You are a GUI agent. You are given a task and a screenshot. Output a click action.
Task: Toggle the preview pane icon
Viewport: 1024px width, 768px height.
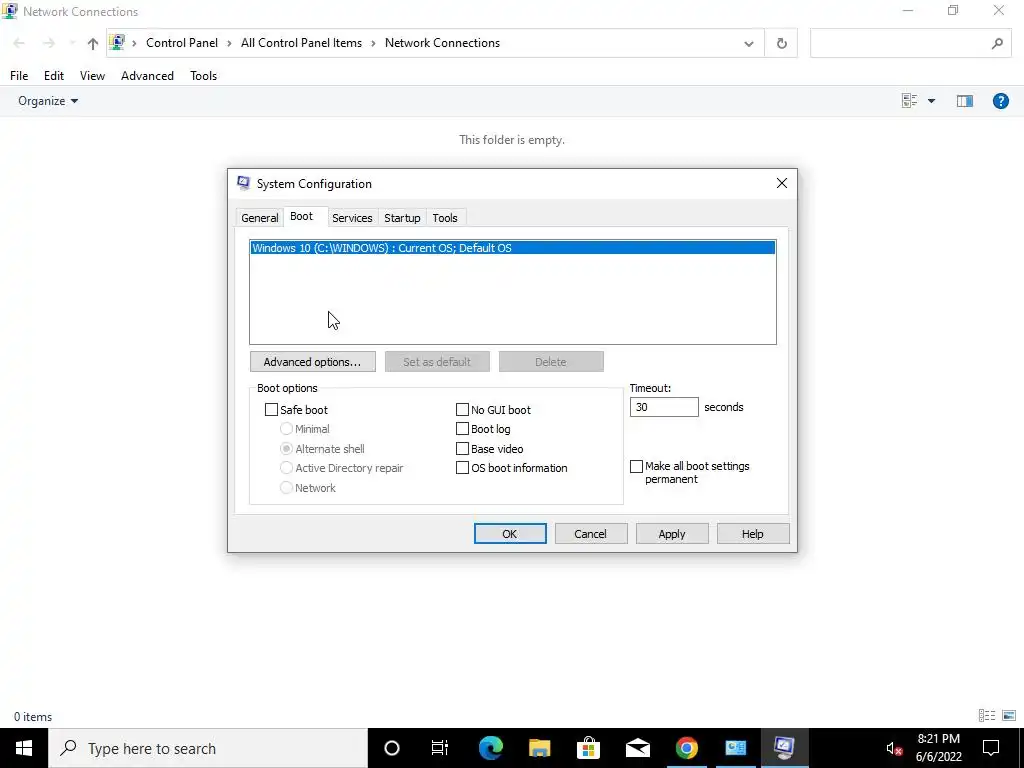(x=965, y=101)
